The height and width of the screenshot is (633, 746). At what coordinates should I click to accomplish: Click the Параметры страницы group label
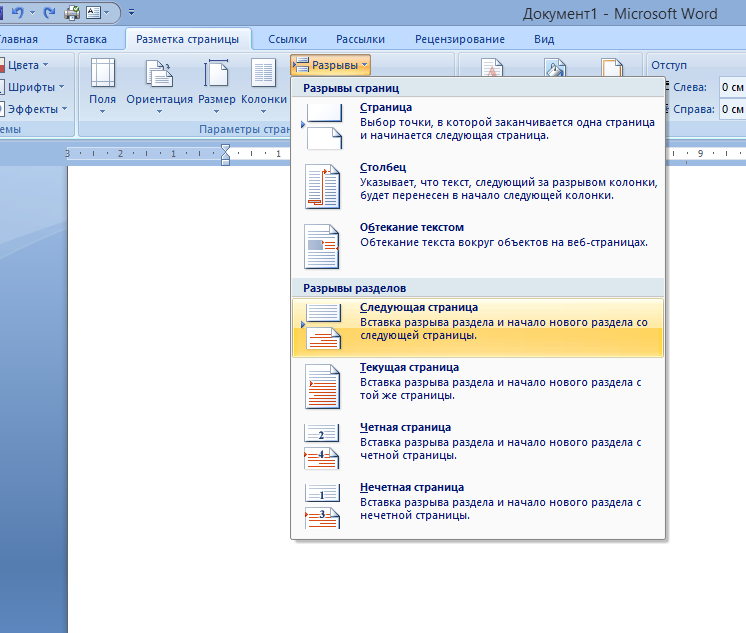point(245,129)
